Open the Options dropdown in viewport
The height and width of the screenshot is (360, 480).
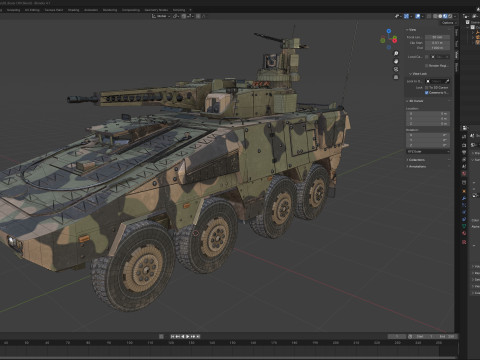[x=449, y=23]
